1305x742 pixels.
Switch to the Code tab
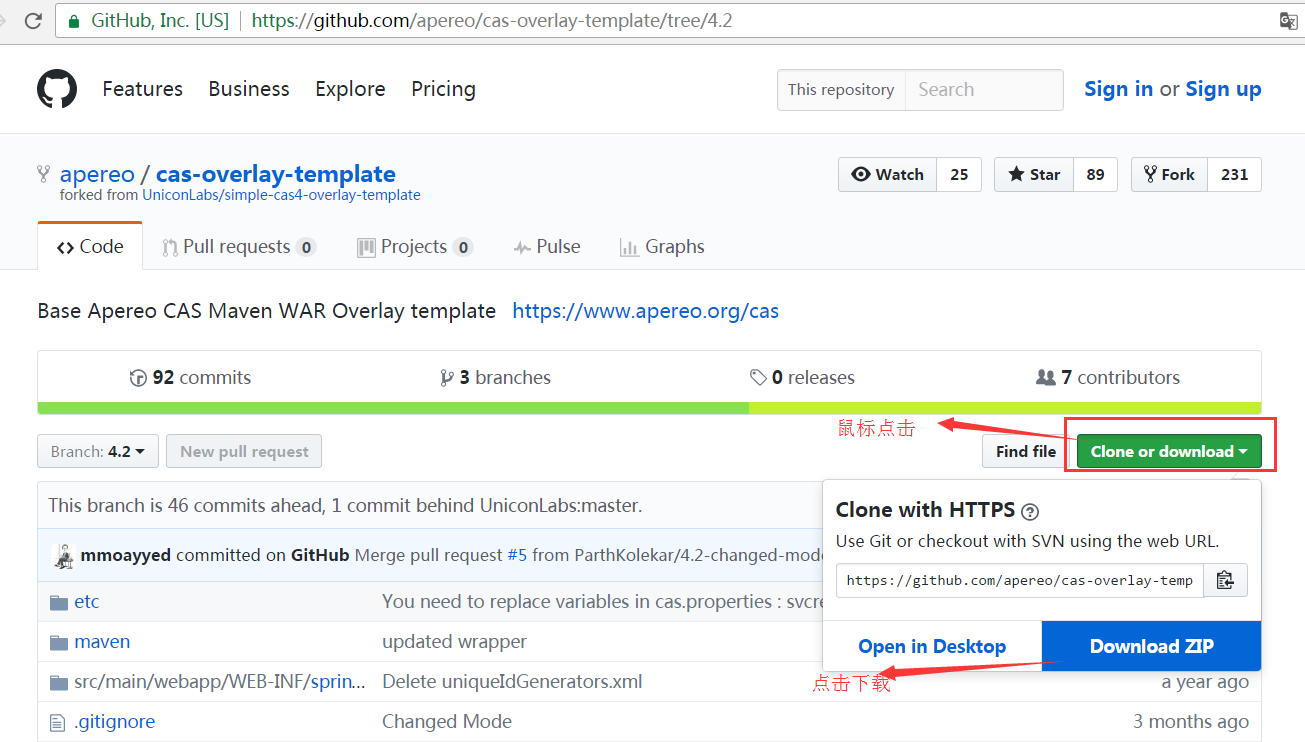click(90, 247)
